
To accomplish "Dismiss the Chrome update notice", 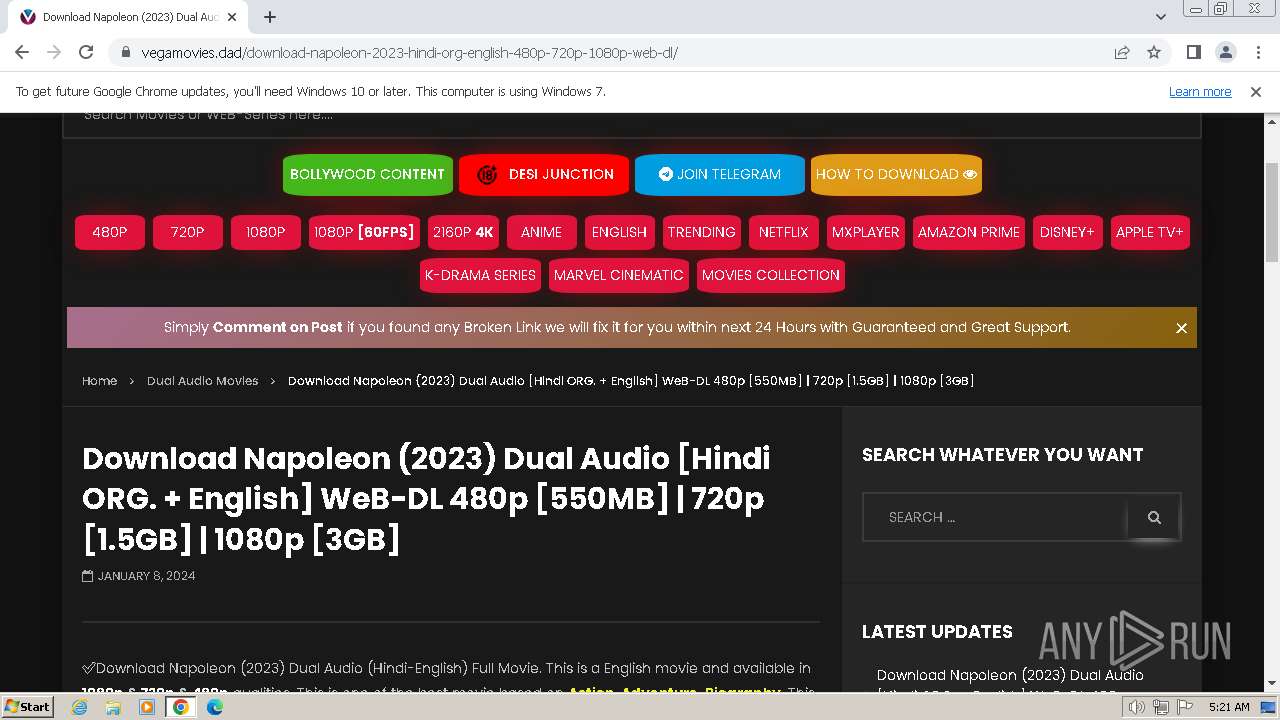I will (x=1256, y=91).
